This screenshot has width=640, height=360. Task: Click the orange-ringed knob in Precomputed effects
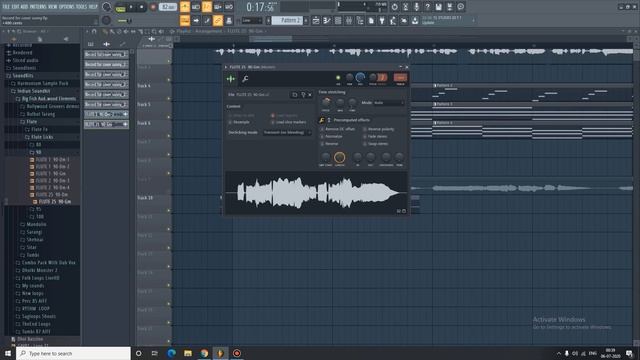(x=339, y=157)
